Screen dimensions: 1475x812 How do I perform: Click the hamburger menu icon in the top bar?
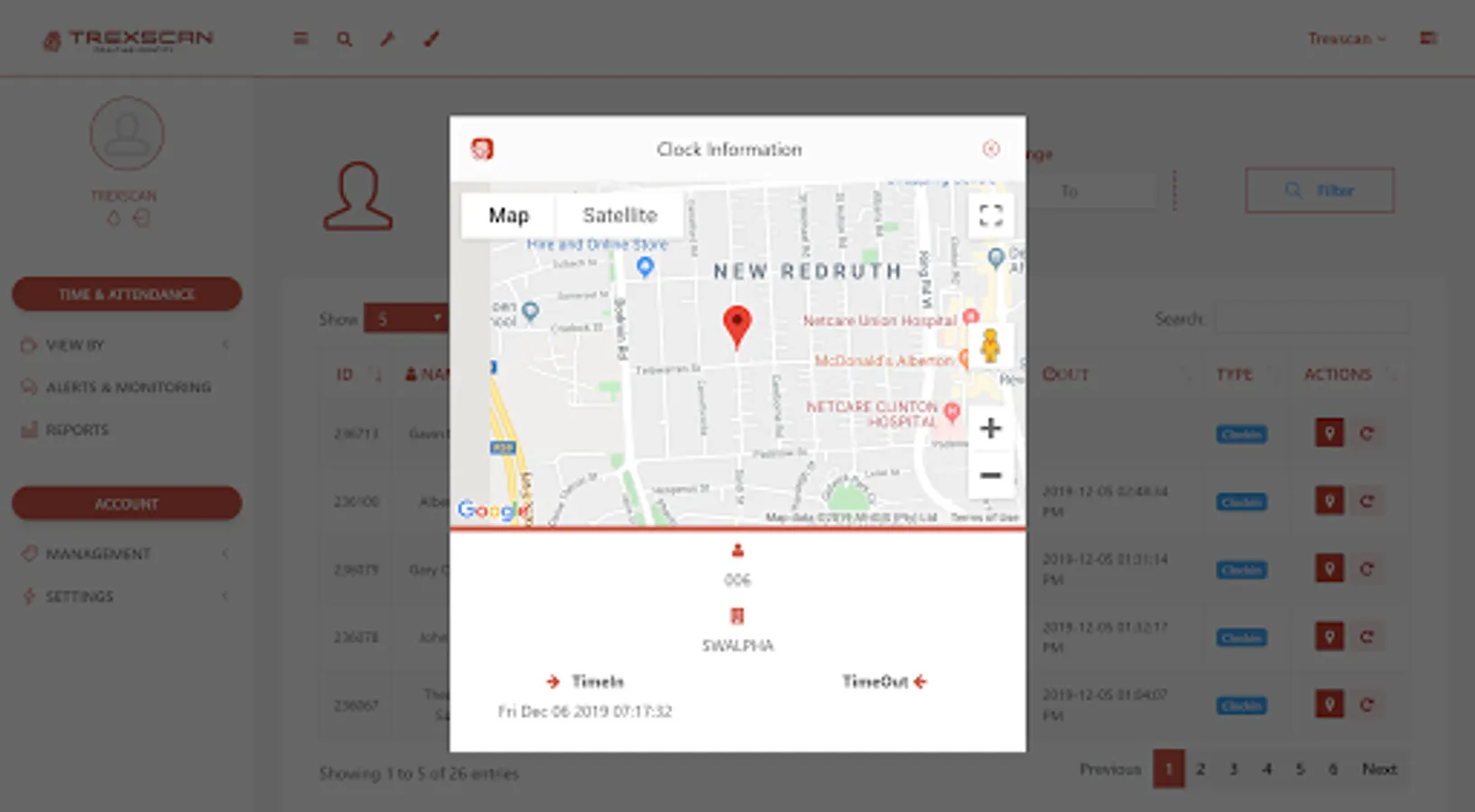pyautogui.click(x=301, y=39)
